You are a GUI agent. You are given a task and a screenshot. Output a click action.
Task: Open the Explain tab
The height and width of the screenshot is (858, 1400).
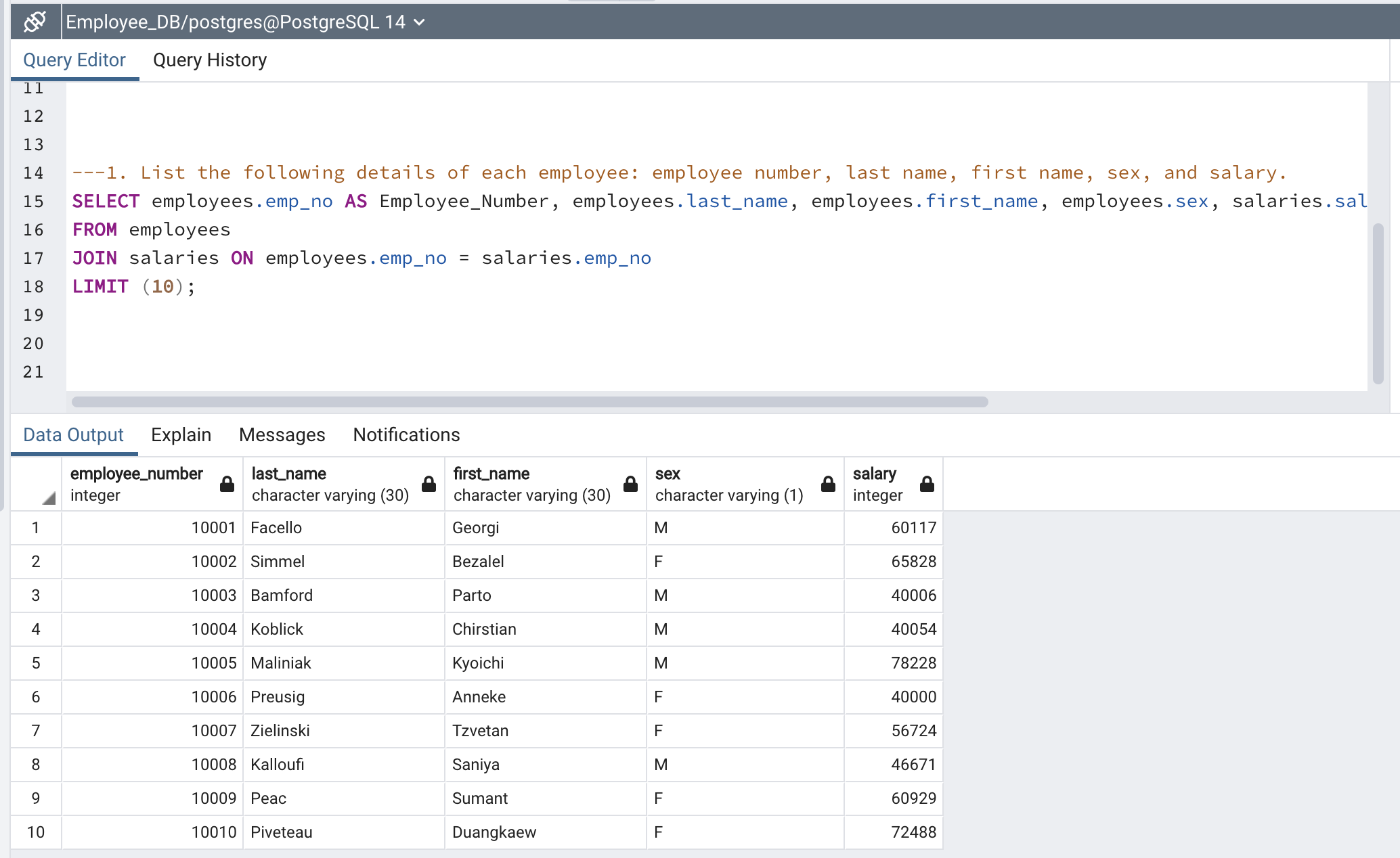pos(181,435)
